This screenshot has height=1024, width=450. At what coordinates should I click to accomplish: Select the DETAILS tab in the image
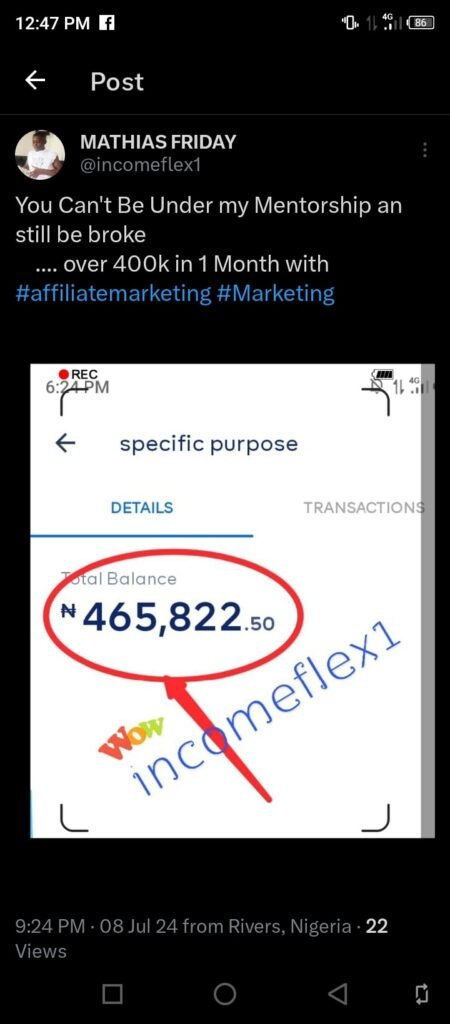142,507
